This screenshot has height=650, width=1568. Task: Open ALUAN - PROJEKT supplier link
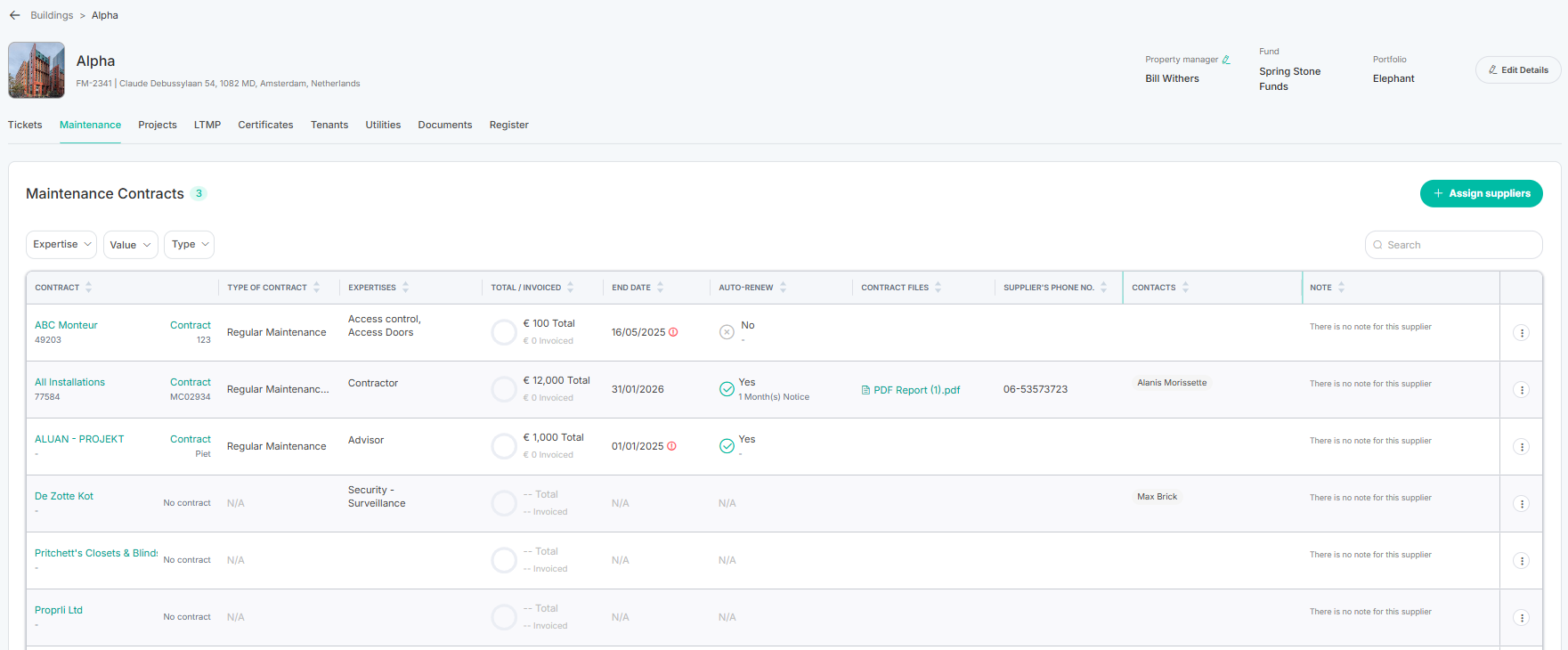pos(79,439)
